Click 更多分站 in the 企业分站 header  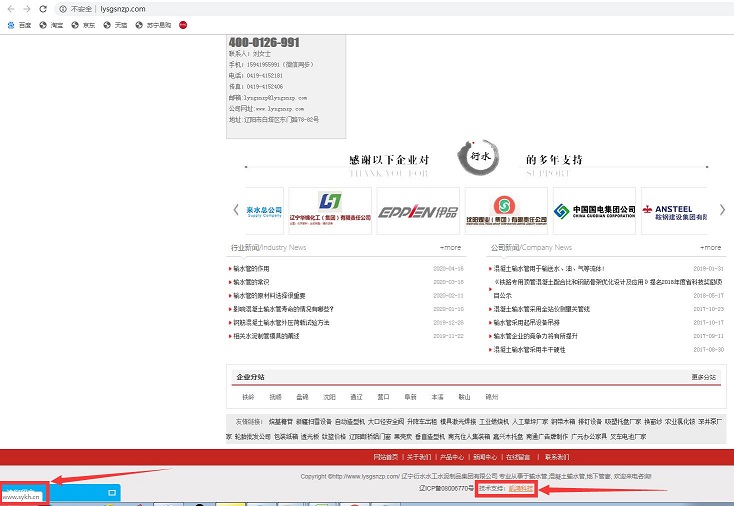tap(704, 377)
